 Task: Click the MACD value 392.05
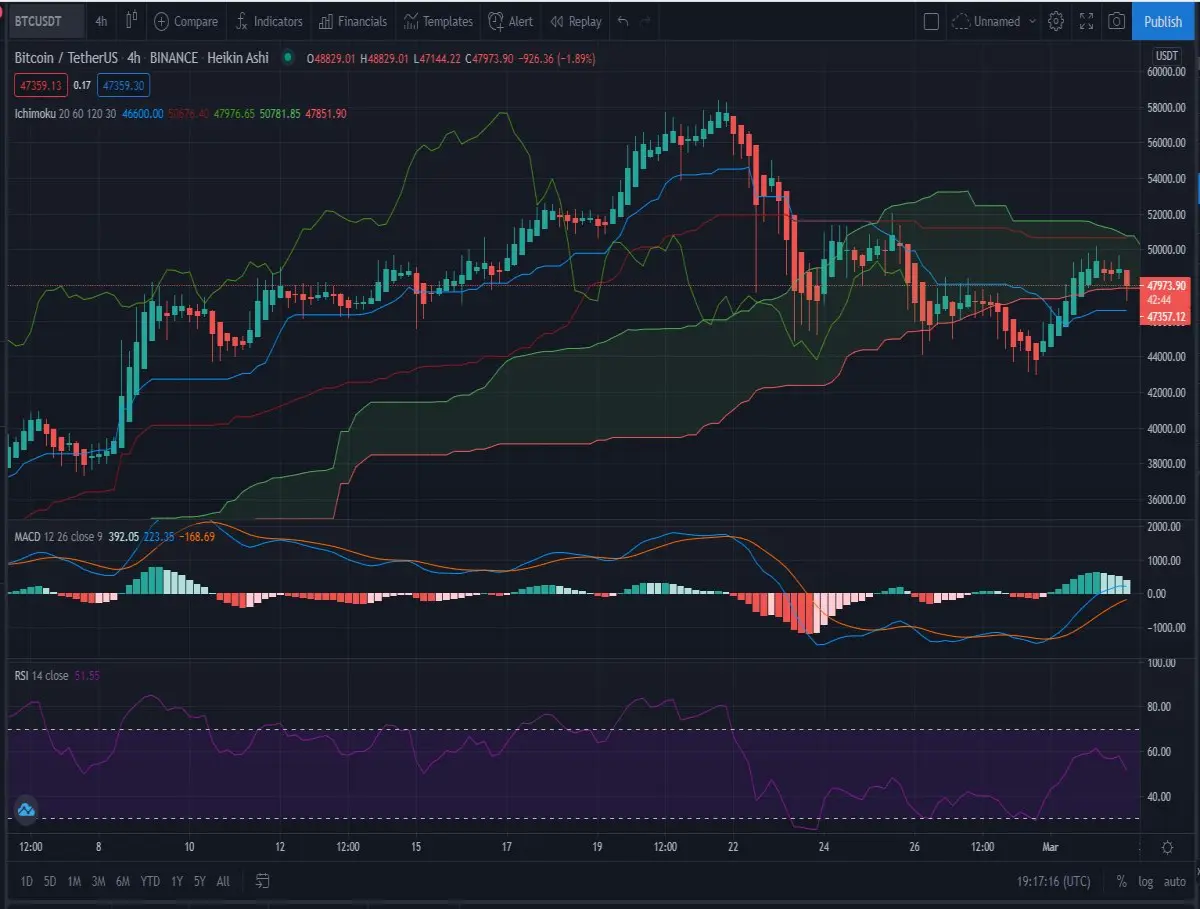(124, 537)
